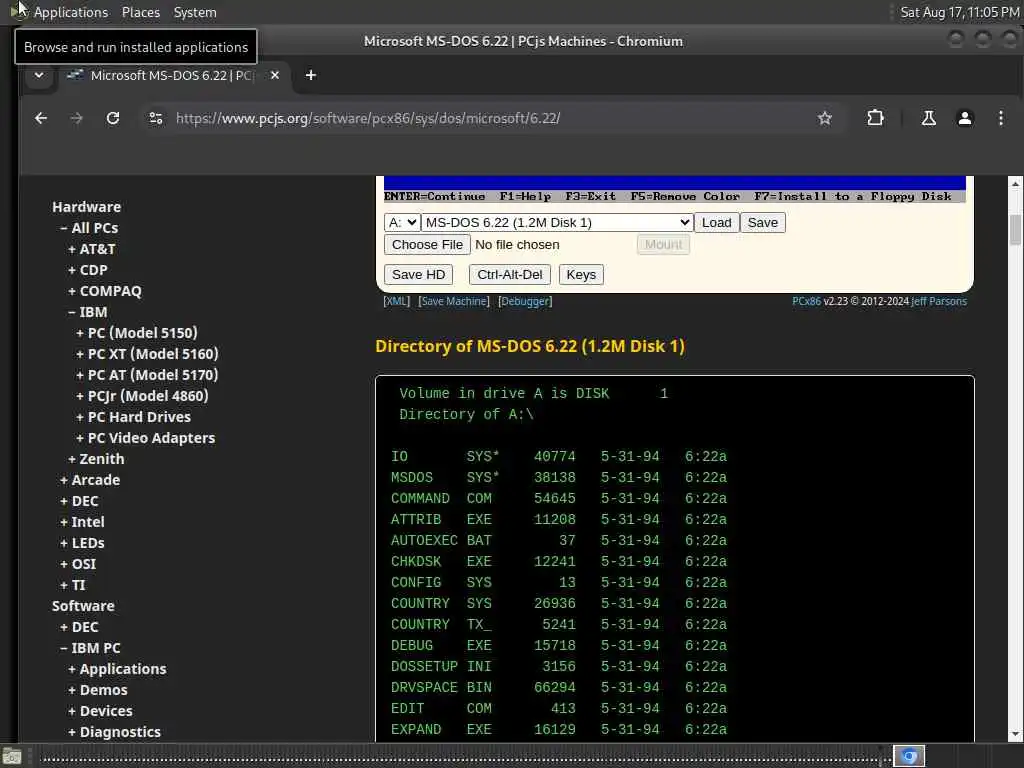Open the Extensions puzzle icon

(875, 118)
